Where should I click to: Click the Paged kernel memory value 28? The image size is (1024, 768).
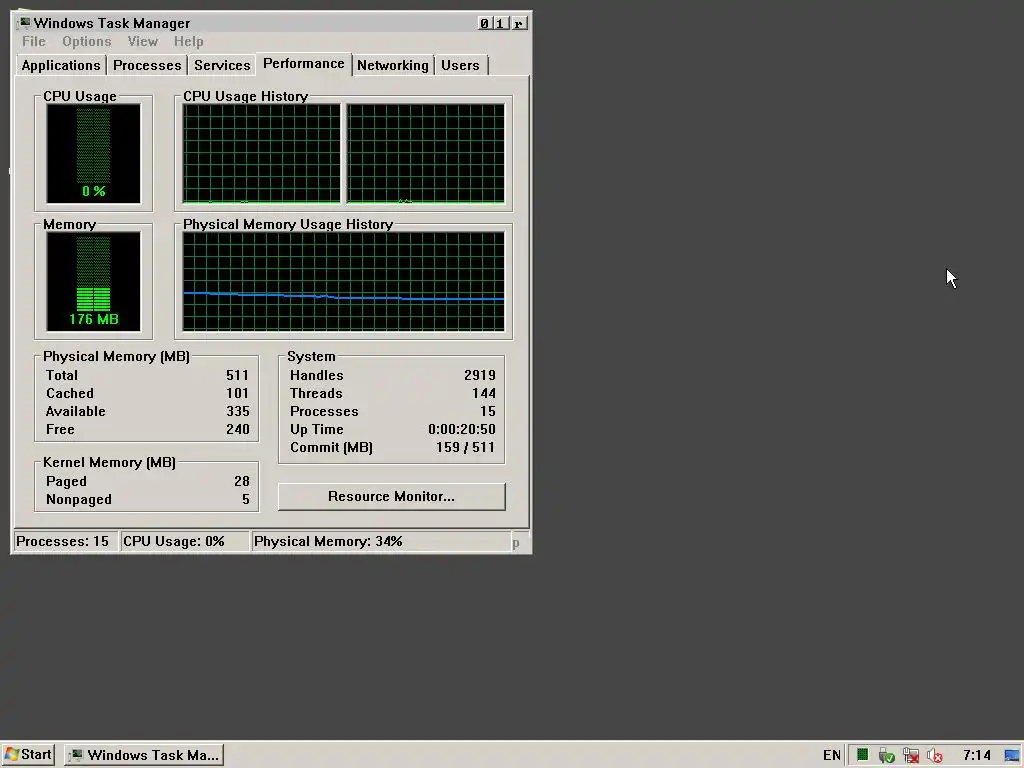[242, 481]
